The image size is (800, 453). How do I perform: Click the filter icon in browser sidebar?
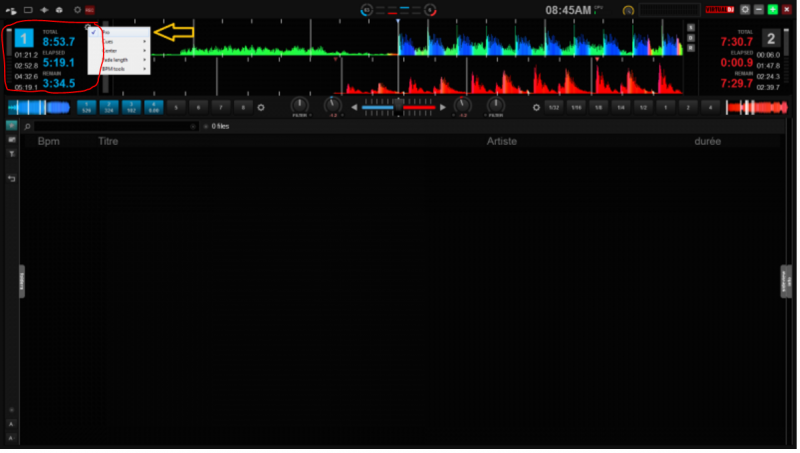click(x=11, y=154)
